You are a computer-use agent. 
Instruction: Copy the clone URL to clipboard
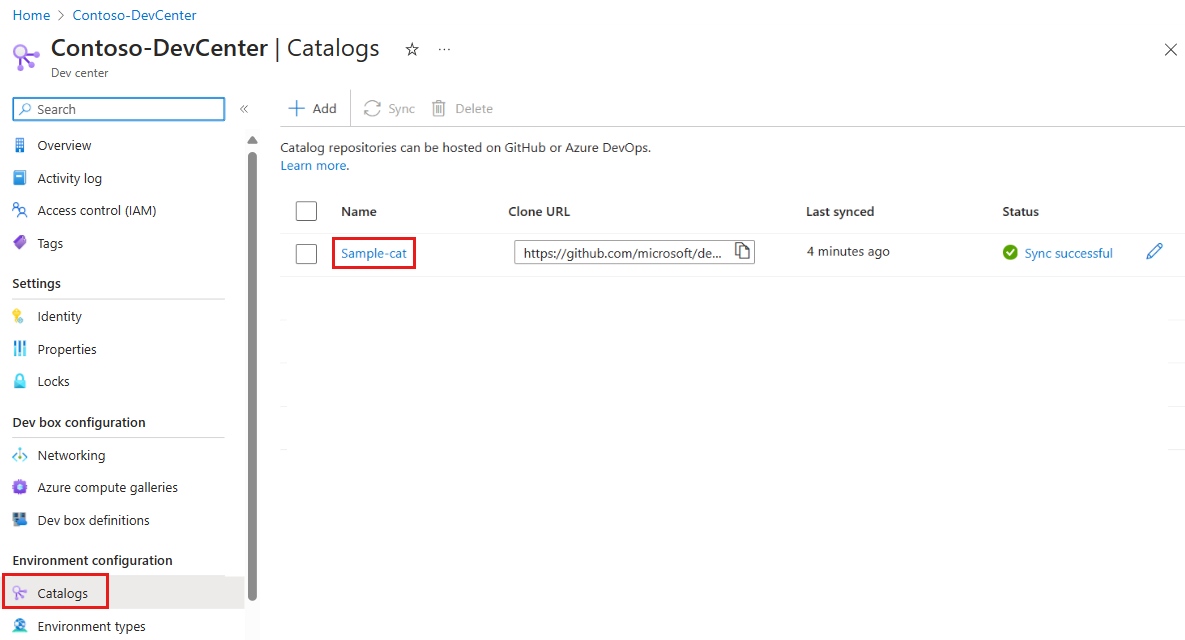pyautogui.click(x=742, y=251)
